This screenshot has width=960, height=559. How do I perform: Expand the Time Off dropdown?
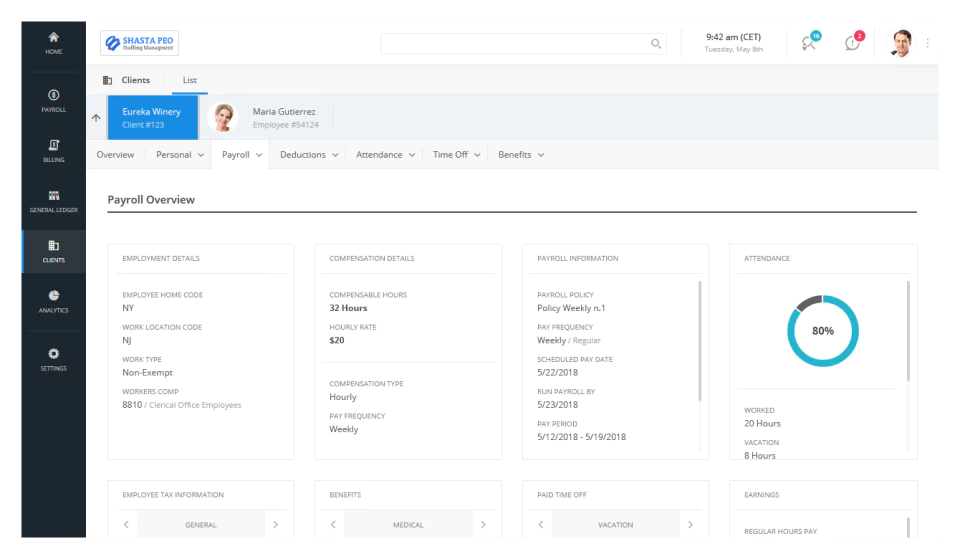pos(456,155)
